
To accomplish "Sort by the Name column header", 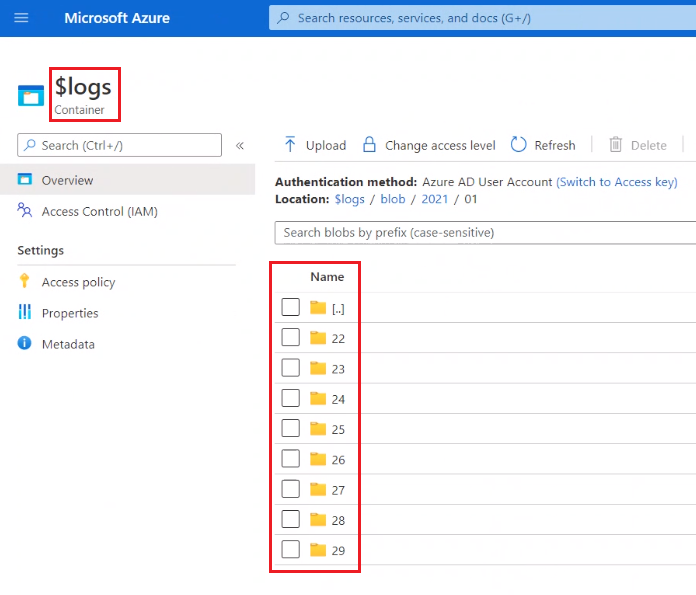I will click(327, 277).
